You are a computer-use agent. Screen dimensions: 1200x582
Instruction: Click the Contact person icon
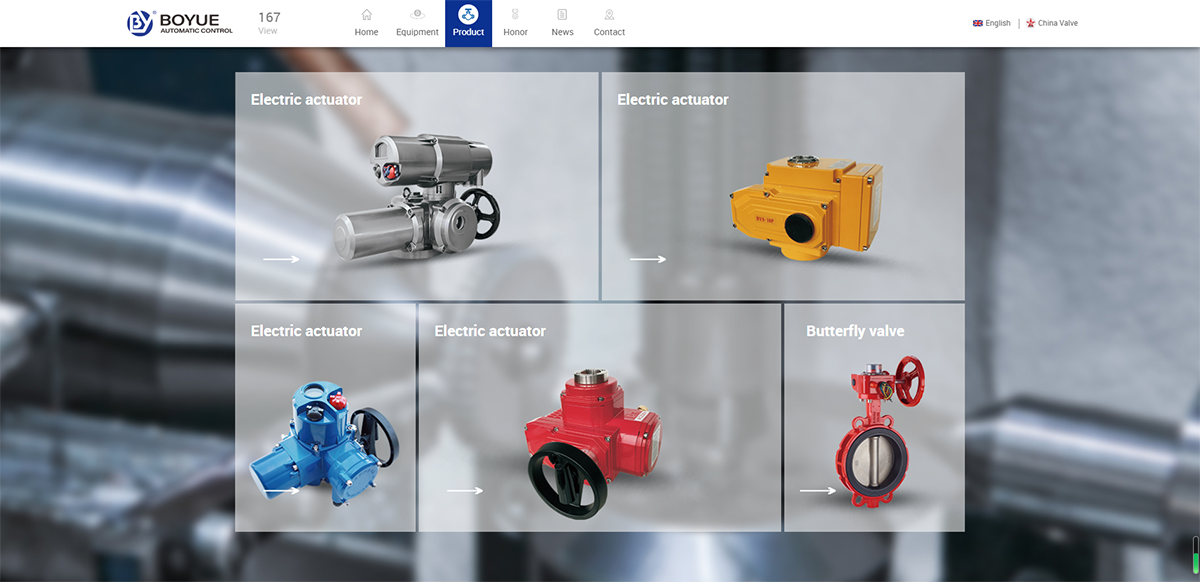609,15
